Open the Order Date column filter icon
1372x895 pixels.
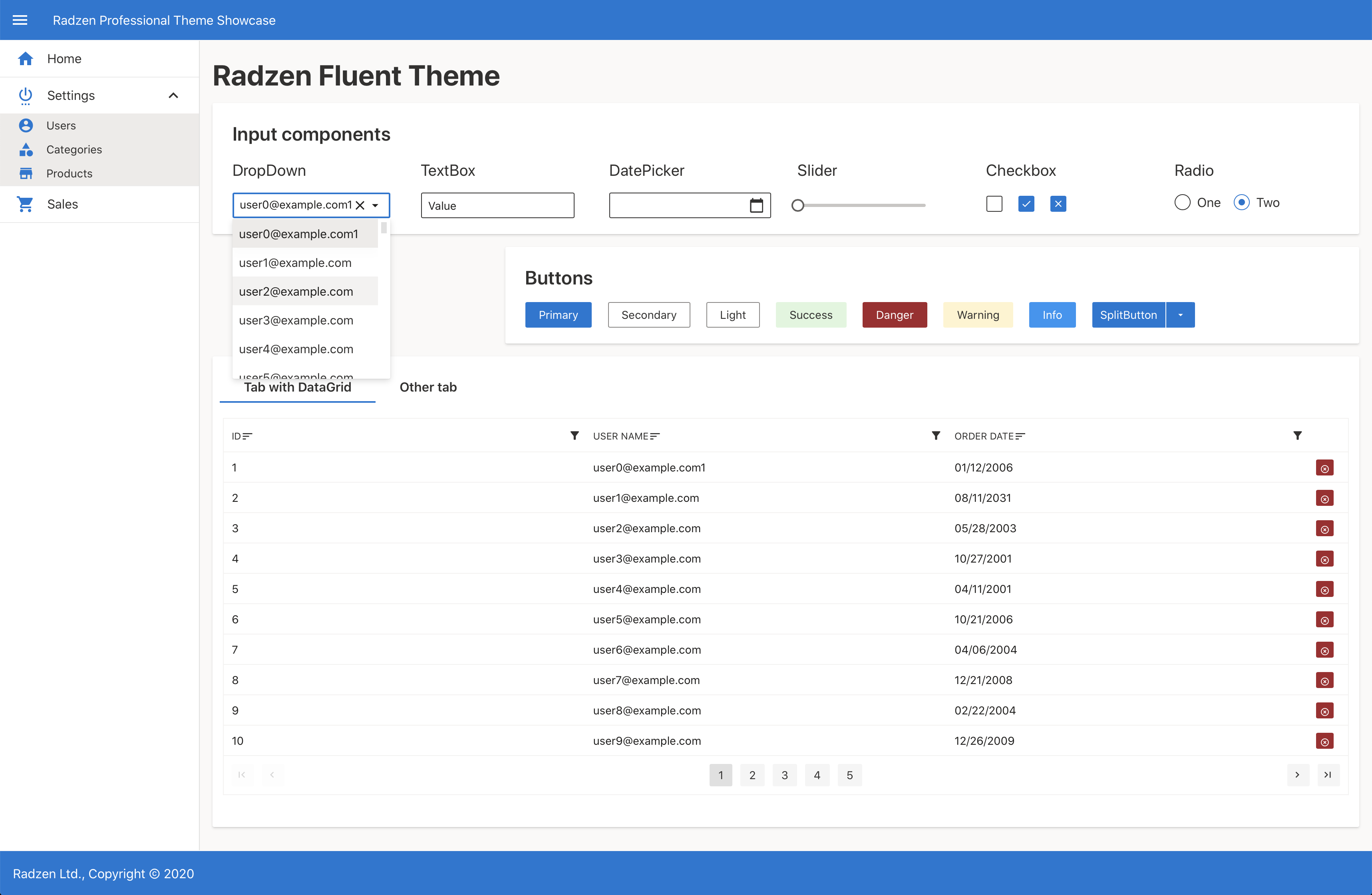coord(1297,436)
